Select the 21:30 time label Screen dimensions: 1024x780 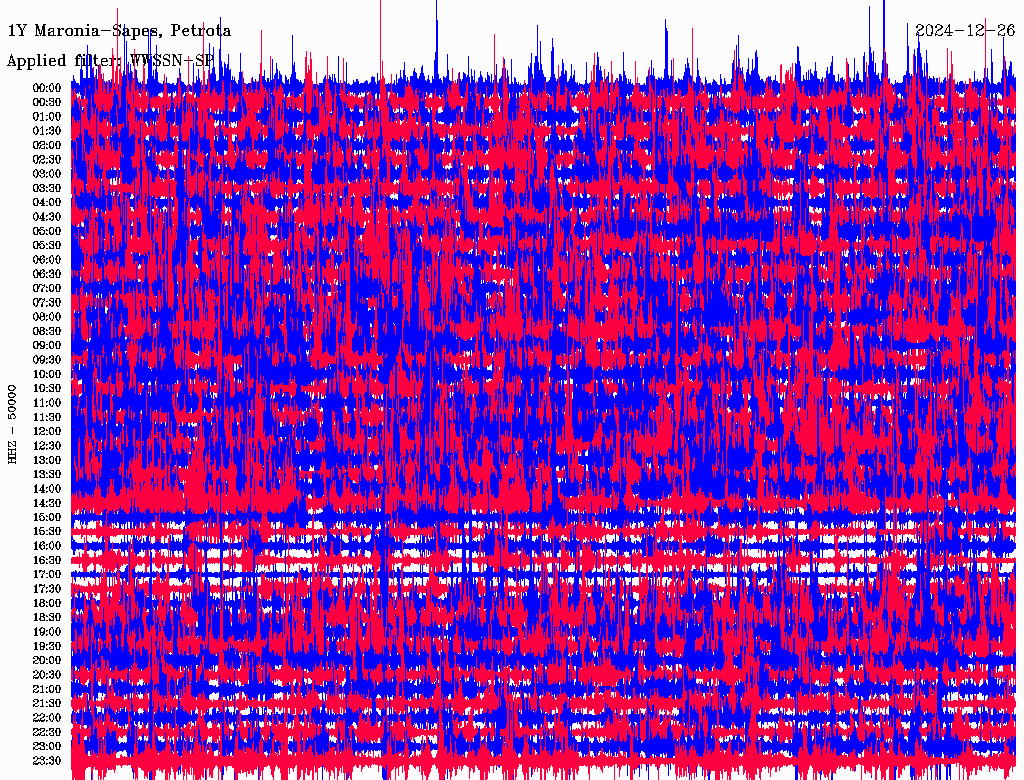[47, 704]
